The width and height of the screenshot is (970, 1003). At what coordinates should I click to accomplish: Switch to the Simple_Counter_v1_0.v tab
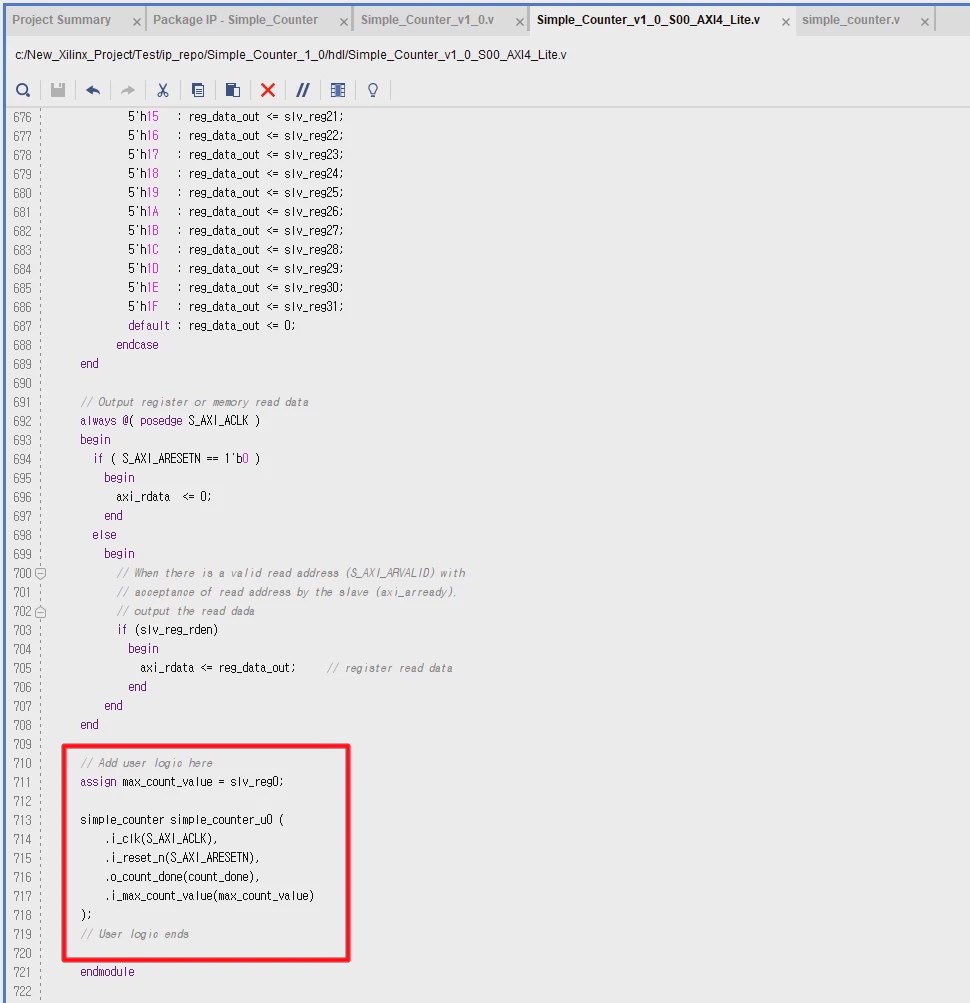click(427, 20)
